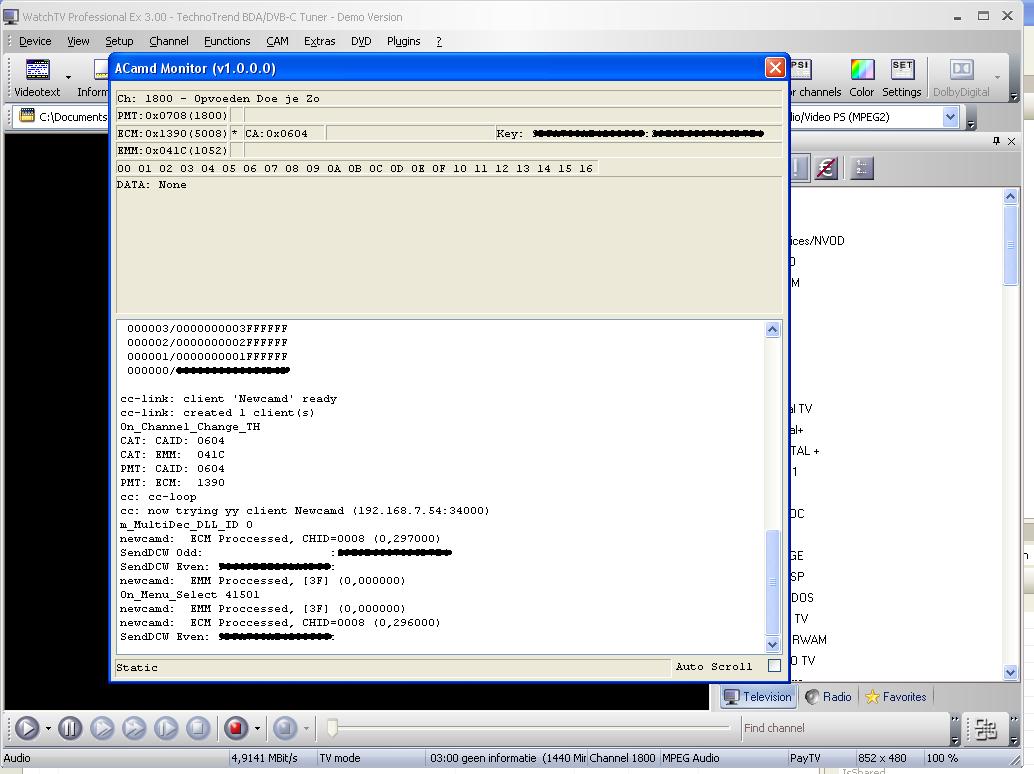
Task: Open the Record button dropdown arrow
Action: (257, 729)
